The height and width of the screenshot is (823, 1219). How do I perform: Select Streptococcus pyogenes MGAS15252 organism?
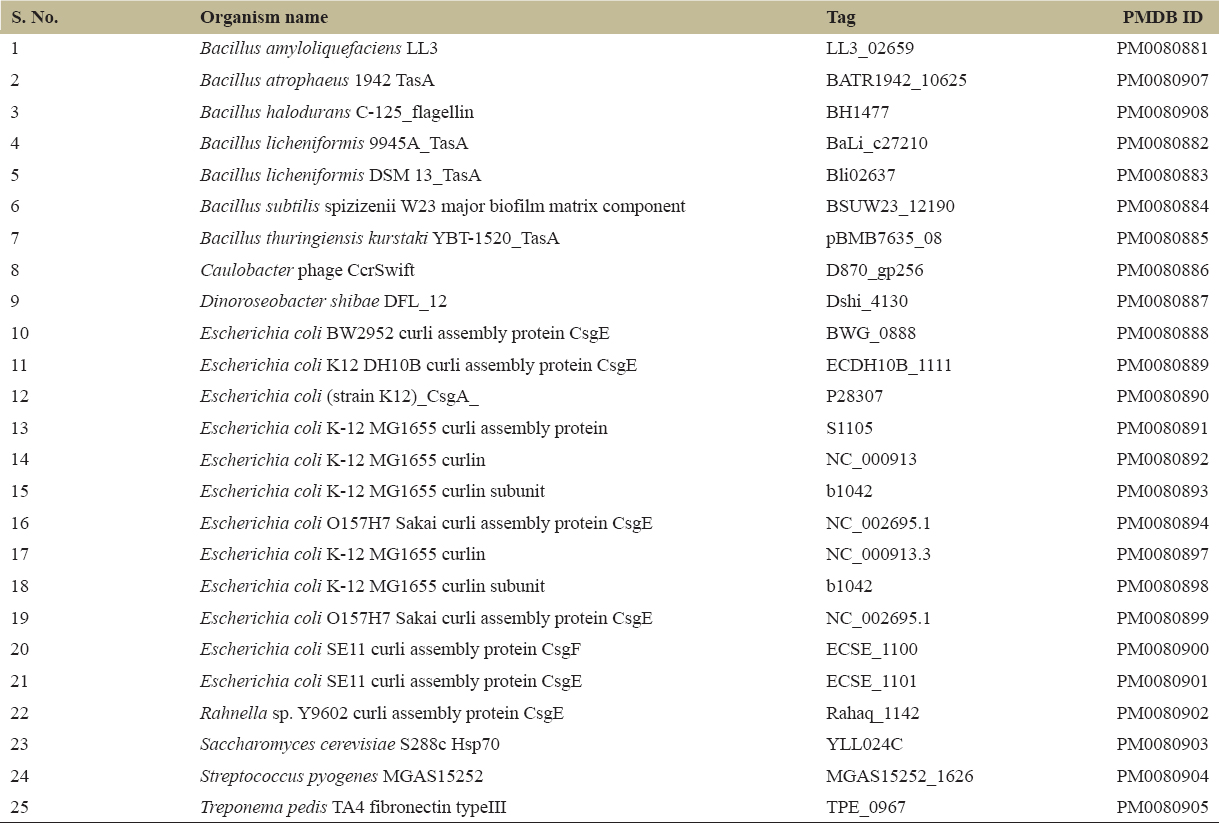326,776
